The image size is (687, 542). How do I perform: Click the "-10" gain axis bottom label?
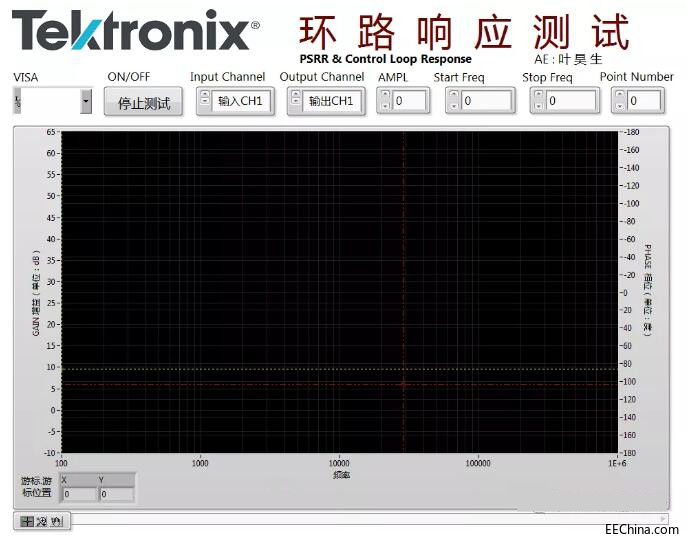point(50,453)
